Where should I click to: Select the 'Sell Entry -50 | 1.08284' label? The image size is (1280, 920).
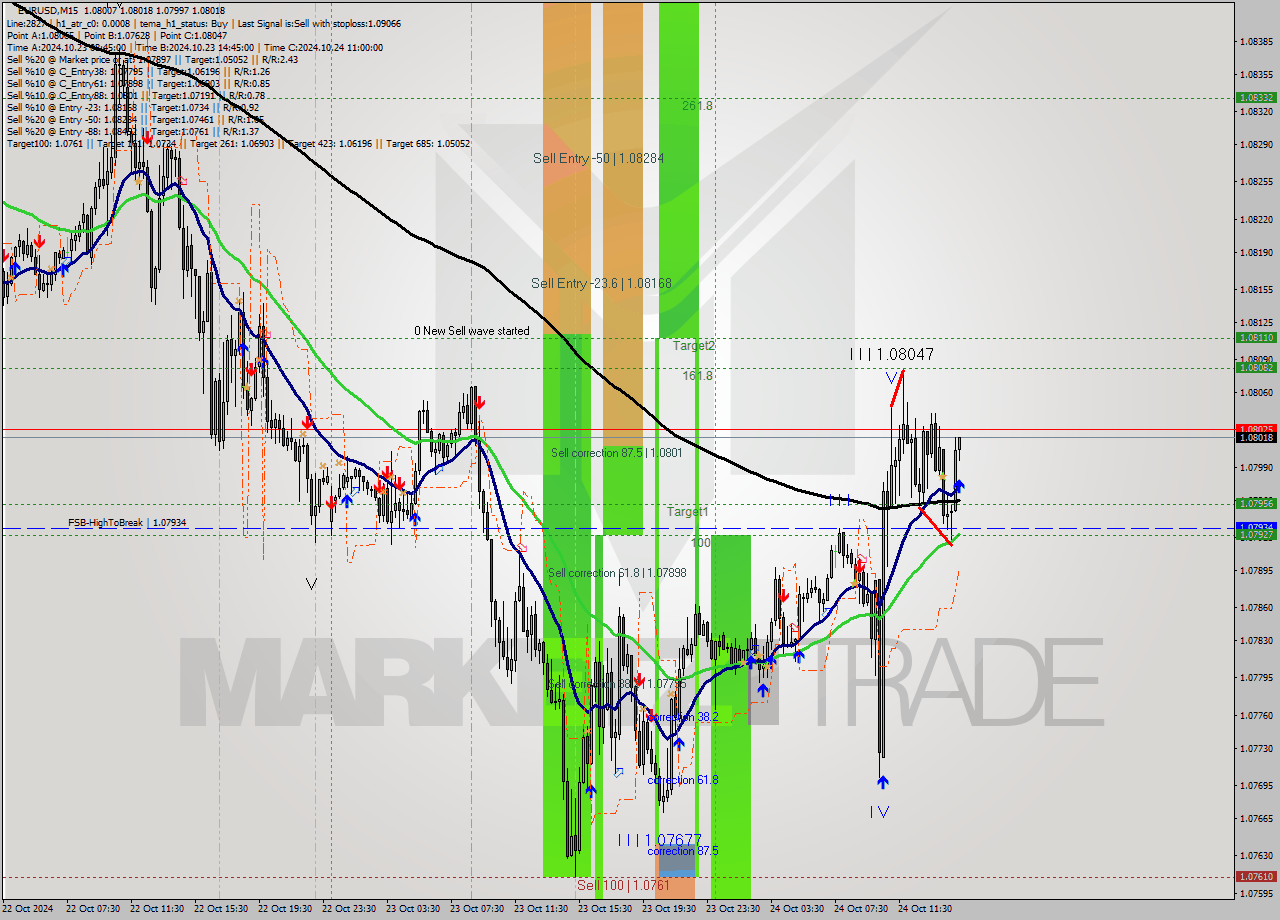pos(598,158)
